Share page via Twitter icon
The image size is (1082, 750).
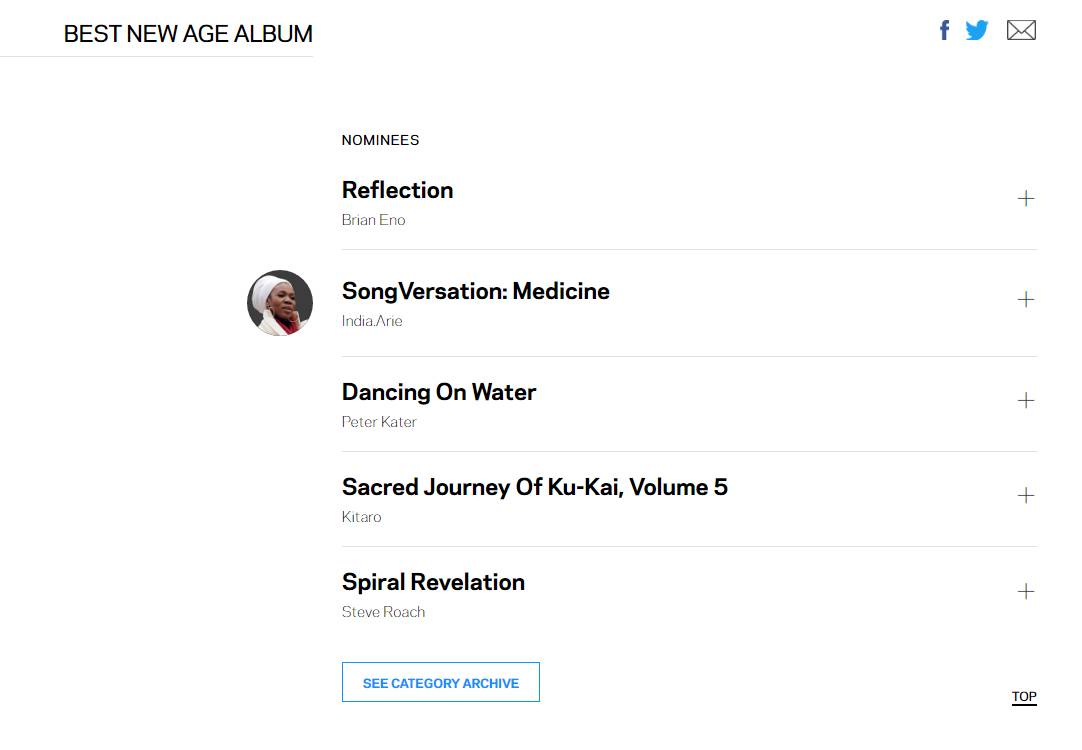[x=977, y=30]
